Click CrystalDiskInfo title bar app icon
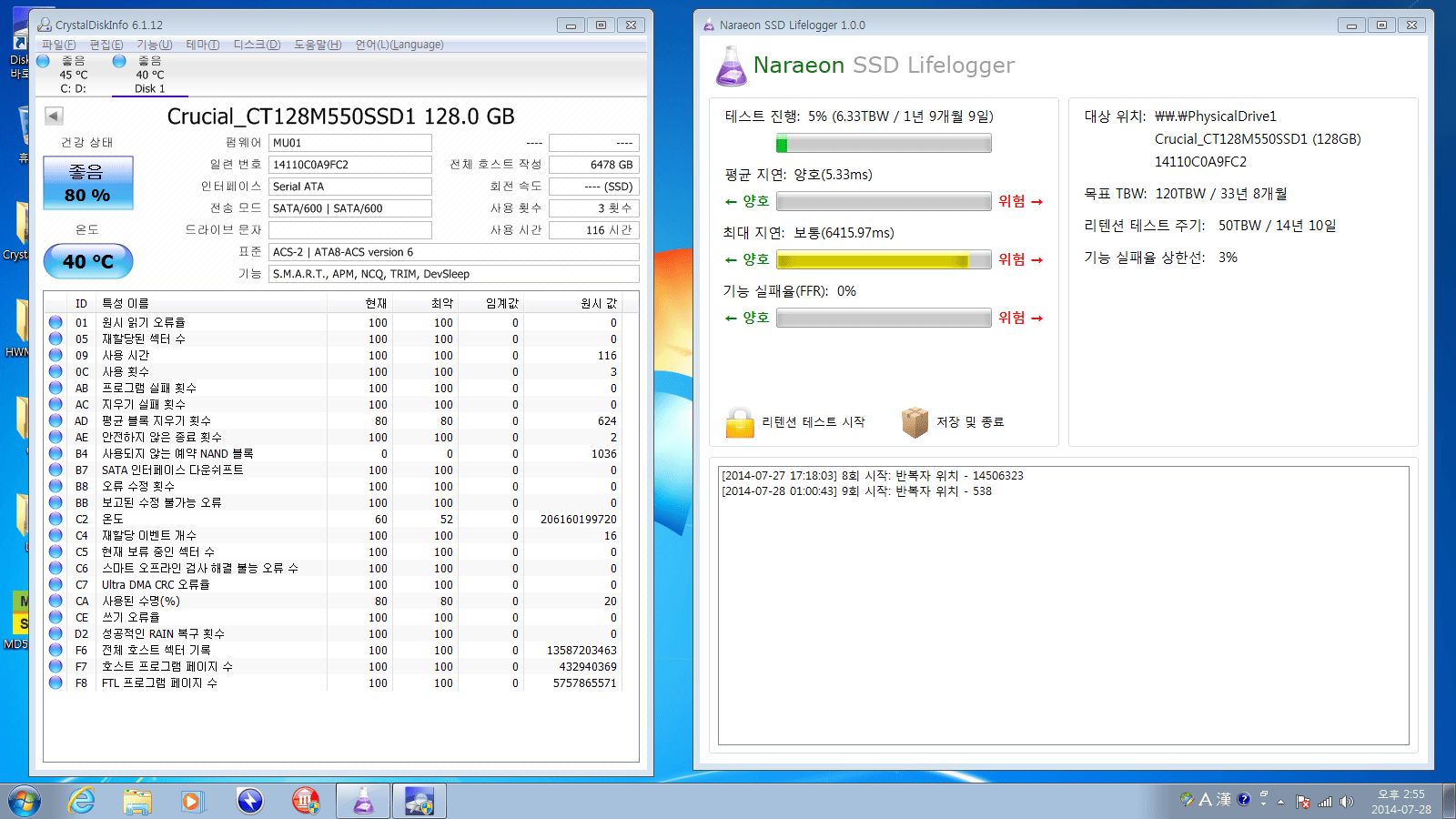Viewport: 1456px width, 819px height. coord(45,25)
